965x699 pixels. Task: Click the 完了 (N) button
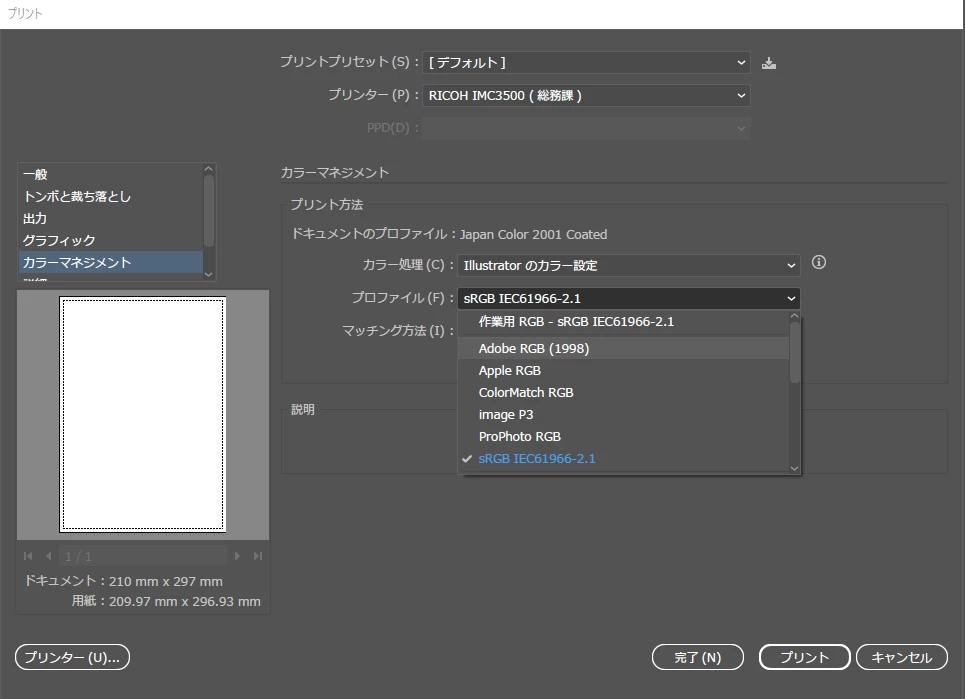tap(697, 657)
